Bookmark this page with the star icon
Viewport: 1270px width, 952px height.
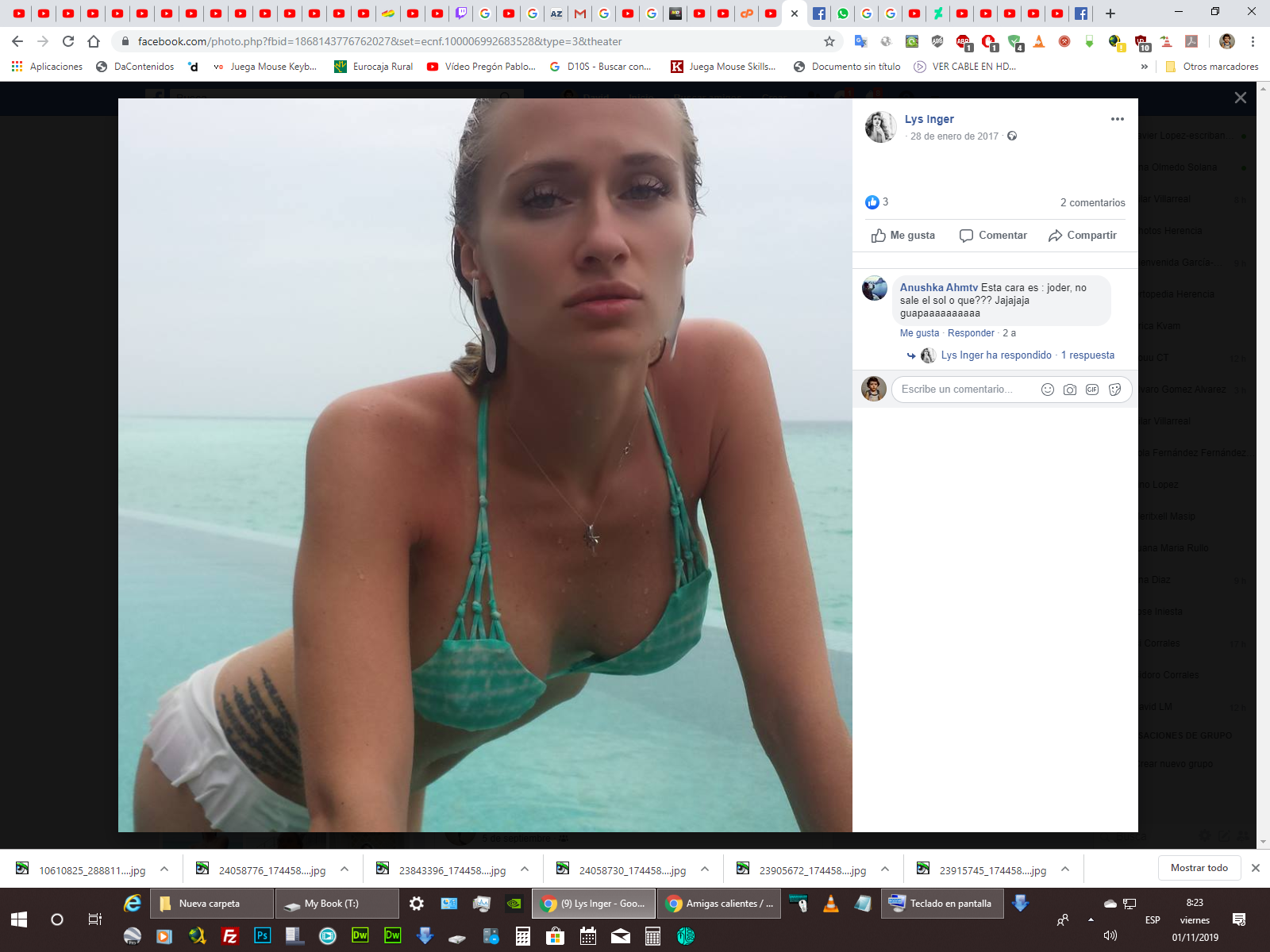click(x=829, y=41)
